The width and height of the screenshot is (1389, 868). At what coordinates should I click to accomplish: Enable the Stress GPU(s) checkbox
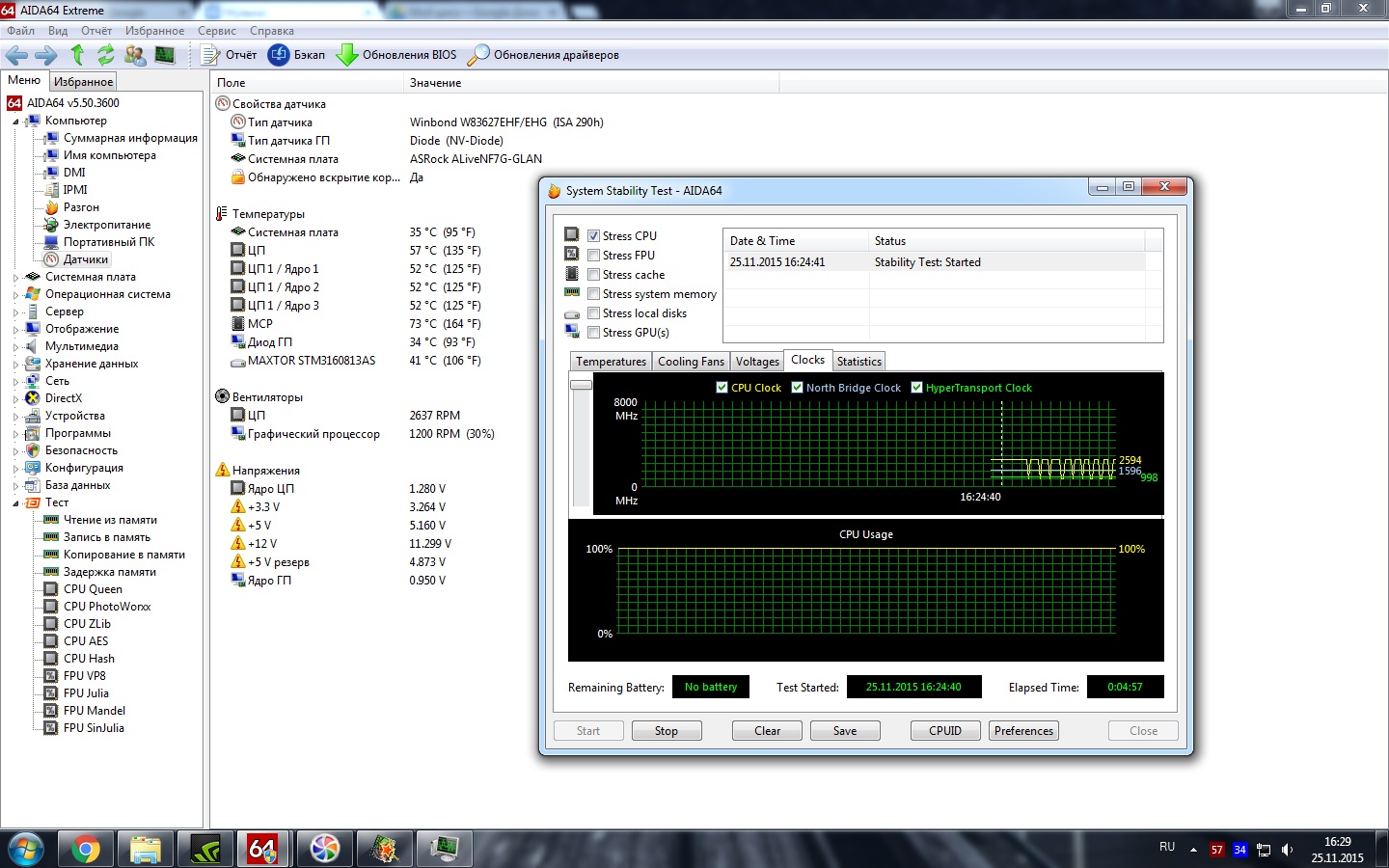tap(594, 333)
